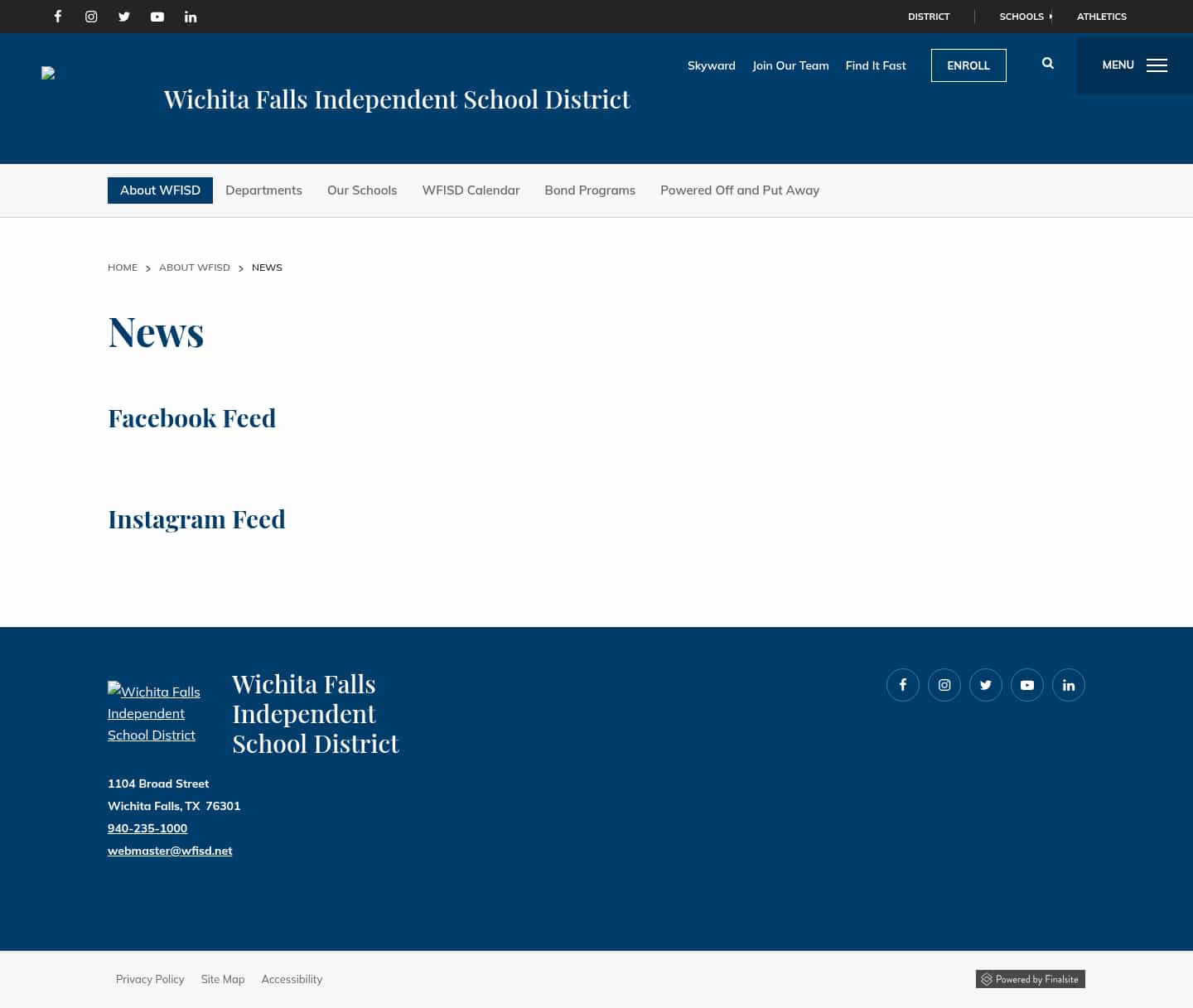This screenshot has height=1008, width=1193.
Task: Open the Find It Fast dropdown
Action: click(876, 65)
